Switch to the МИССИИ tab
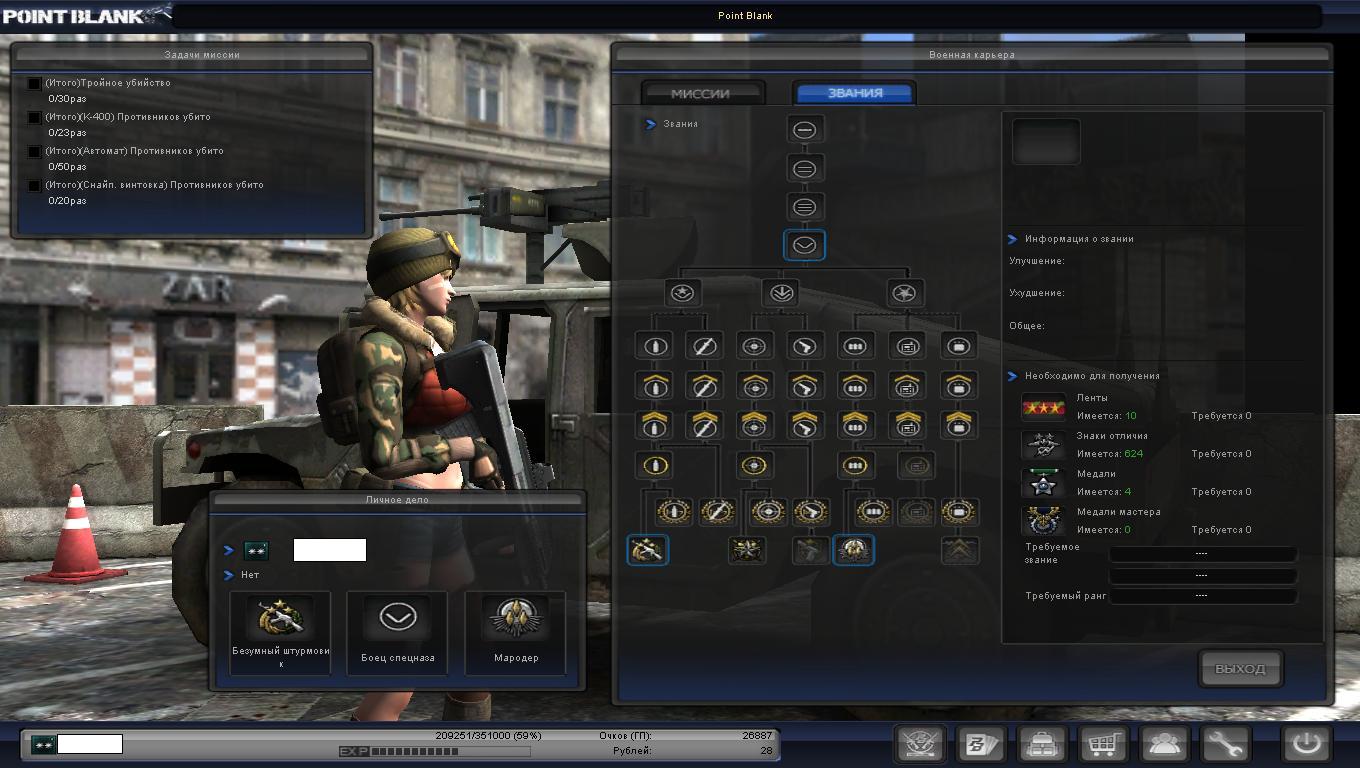Image resolution: width=1360 pixels, height=768 pixels. (x=700, y=93)
